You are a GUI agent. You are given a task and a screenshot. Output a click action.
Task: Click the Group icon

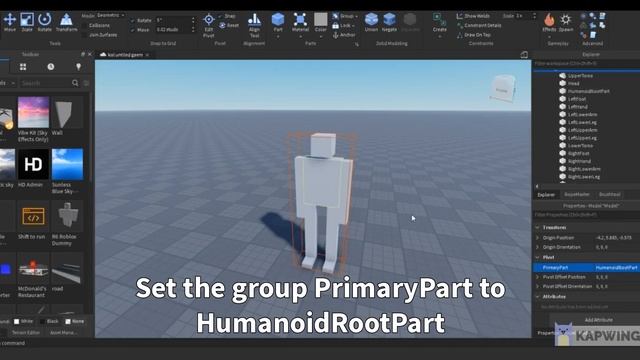(336, 16)
